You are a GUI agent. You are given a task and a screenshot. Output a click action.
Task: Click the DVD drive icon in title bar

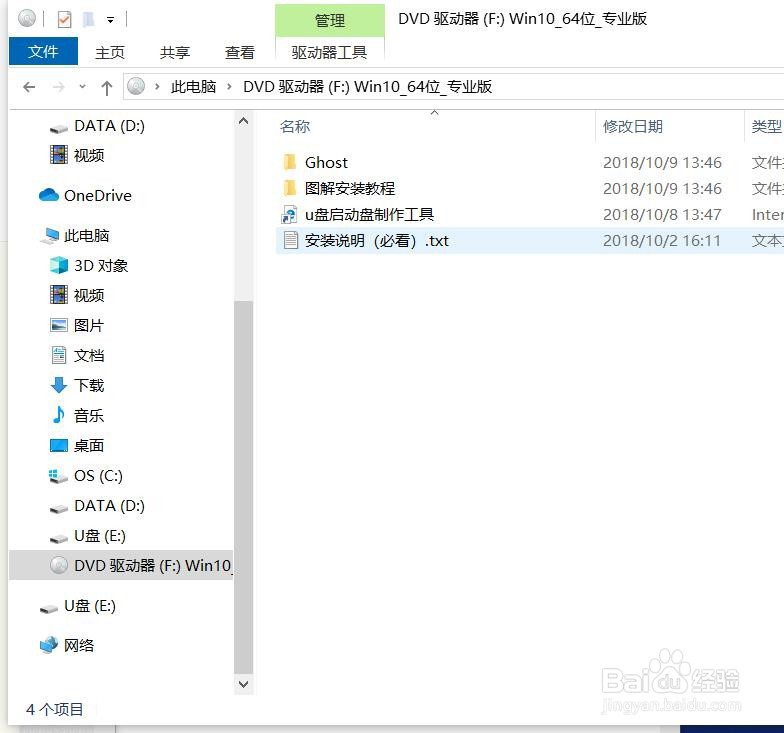(26, 19)
